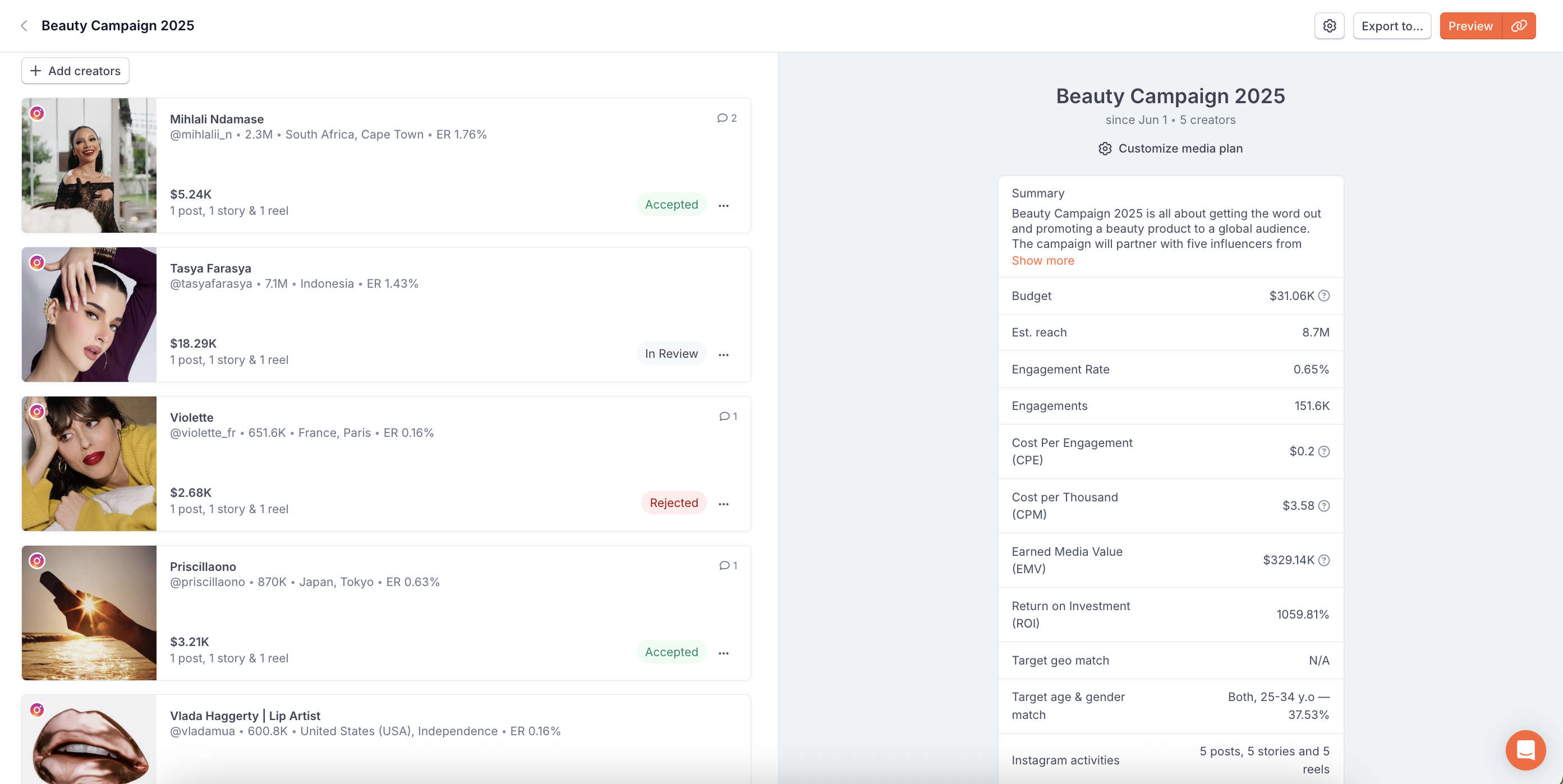
Task: Click Priscillaono's sunset thumbnail image
Action: pos(89,612)
